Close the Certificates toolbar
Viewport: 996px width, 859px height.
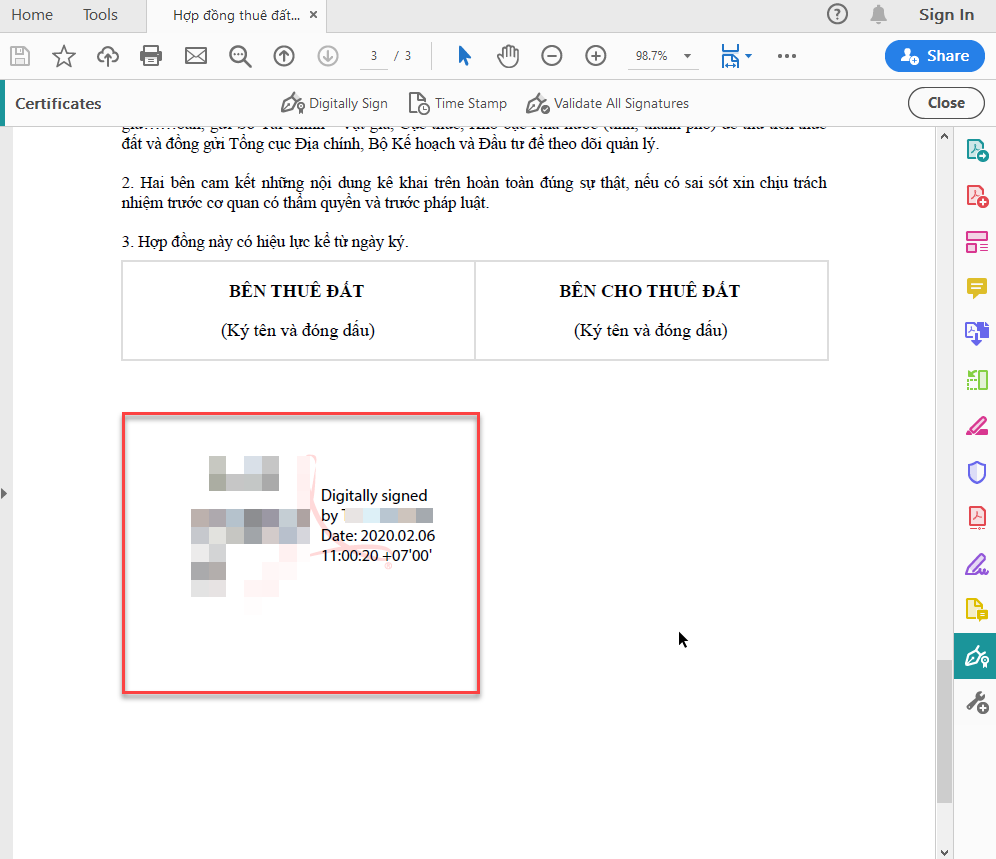(x=945, y=103)
